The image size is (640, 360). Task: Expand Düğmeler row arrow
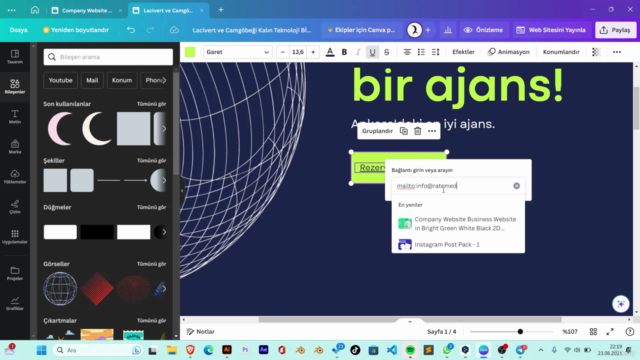point(164,232)
